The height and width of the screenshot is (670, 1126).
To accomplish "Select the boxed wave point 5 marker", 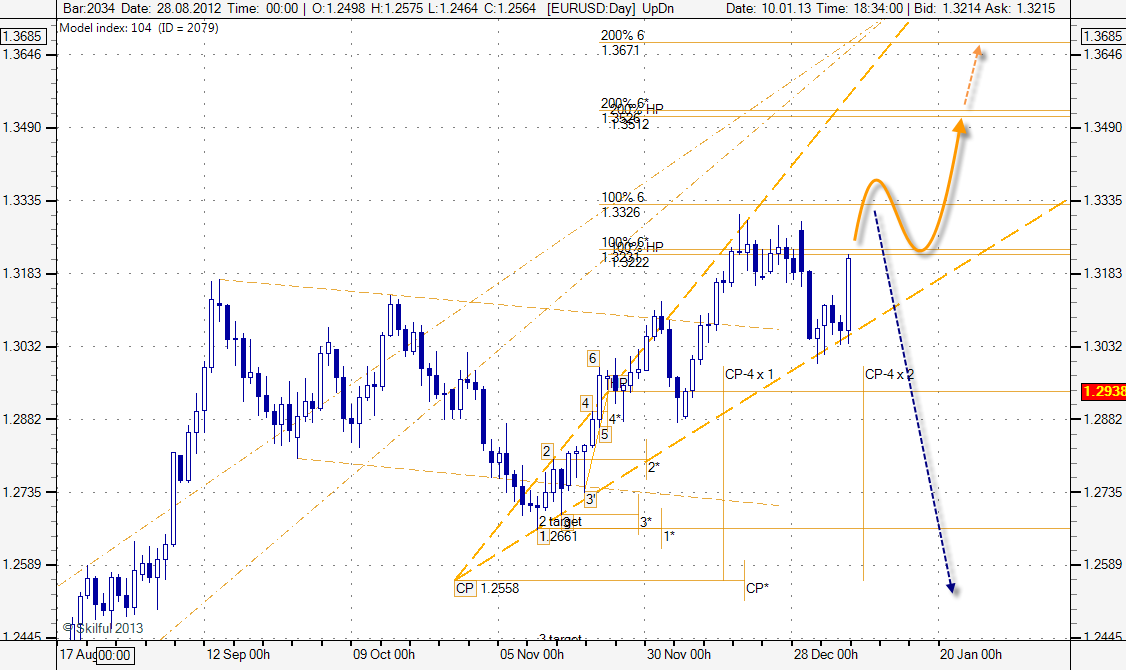I will pos(605,434).
